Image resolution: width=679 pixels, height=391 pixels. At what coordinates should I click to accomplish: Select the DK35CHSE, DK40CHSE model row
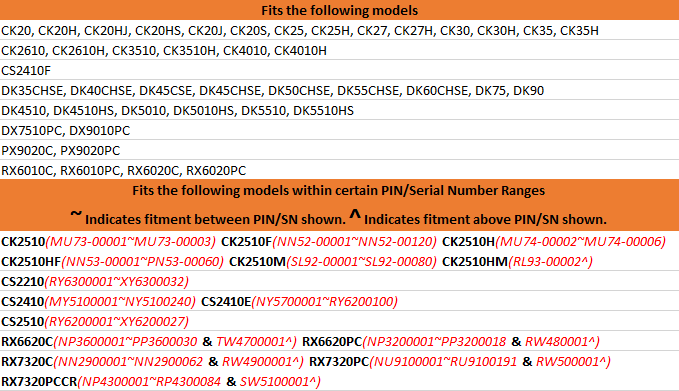click(x=340, y=90)
